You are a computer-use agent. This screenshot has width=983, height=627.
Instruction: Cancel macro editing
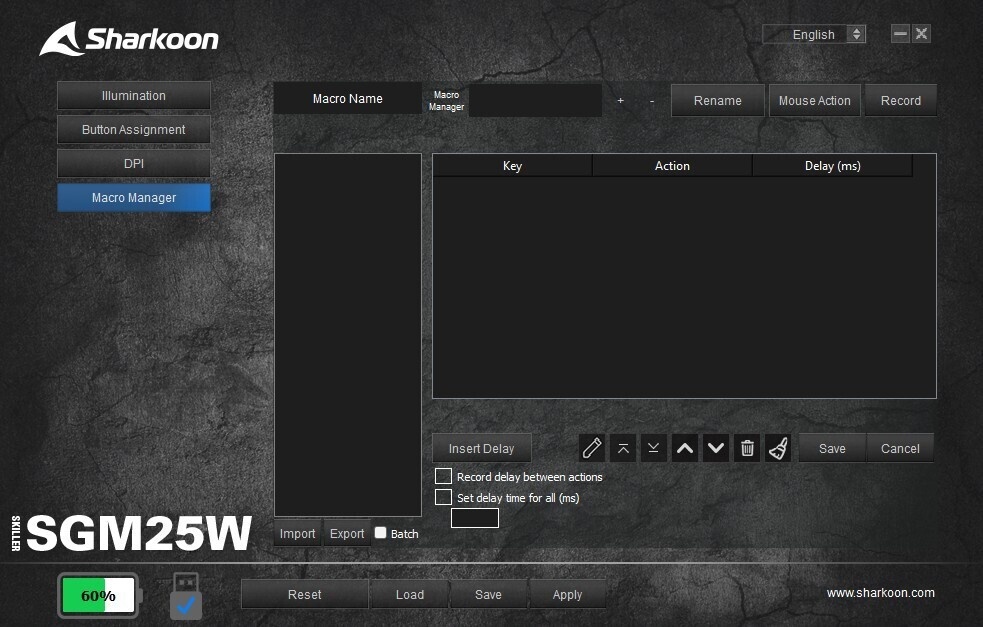point(900,448)
